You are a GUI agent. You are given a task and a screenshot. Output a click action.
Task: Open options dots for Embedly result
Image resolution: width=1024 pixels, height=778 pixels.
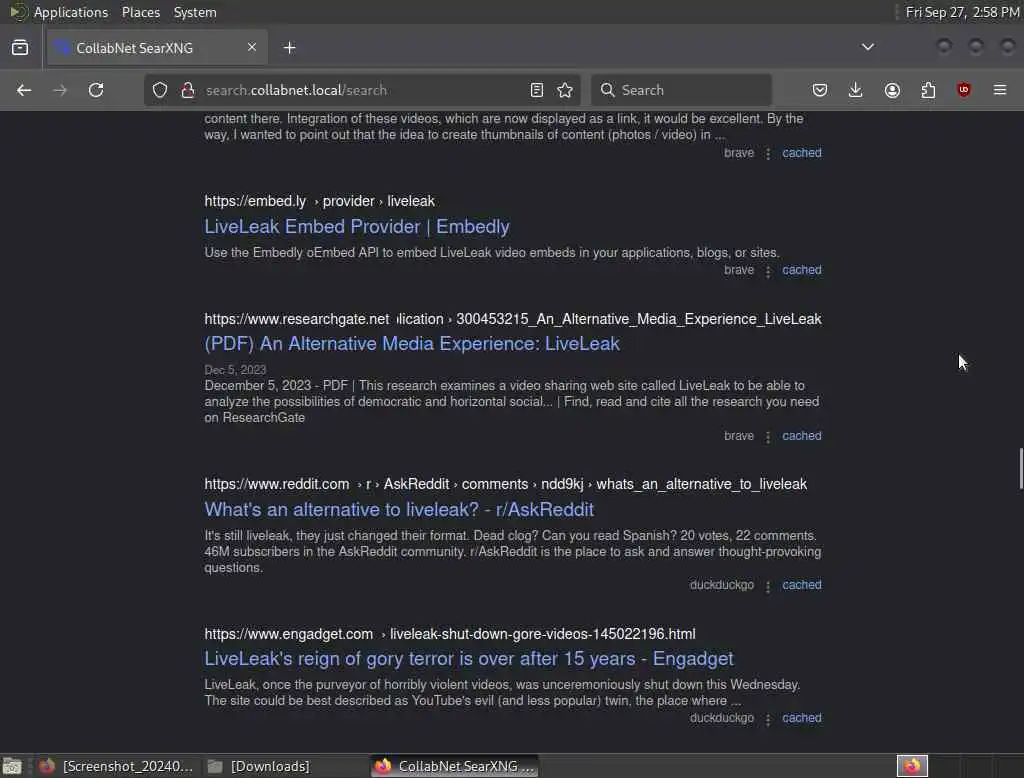point(768,271)
